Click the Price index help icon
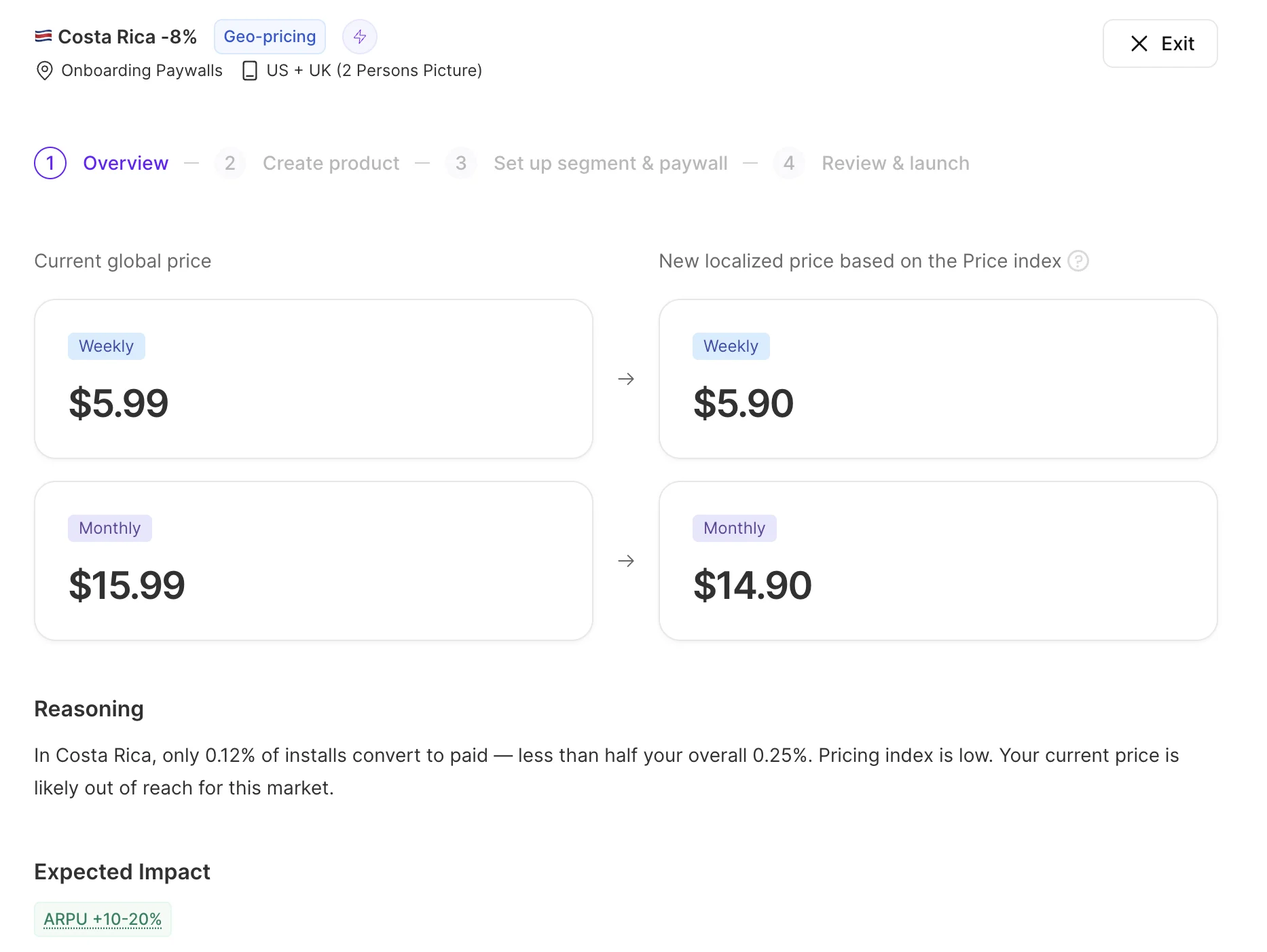The image size is (1267, 952). (x=1078, y=261)
